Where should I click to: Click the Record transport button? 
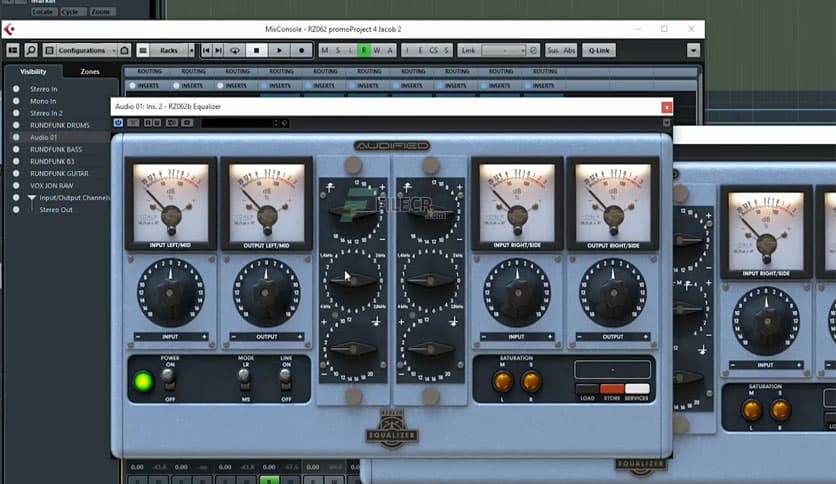(301, 50)
